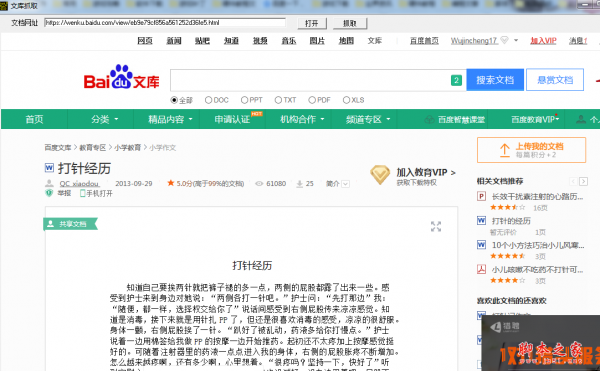Viewport: 600px width, 371px height.
Task: Click the 悬赏文档 button
Action: point(555,80)
